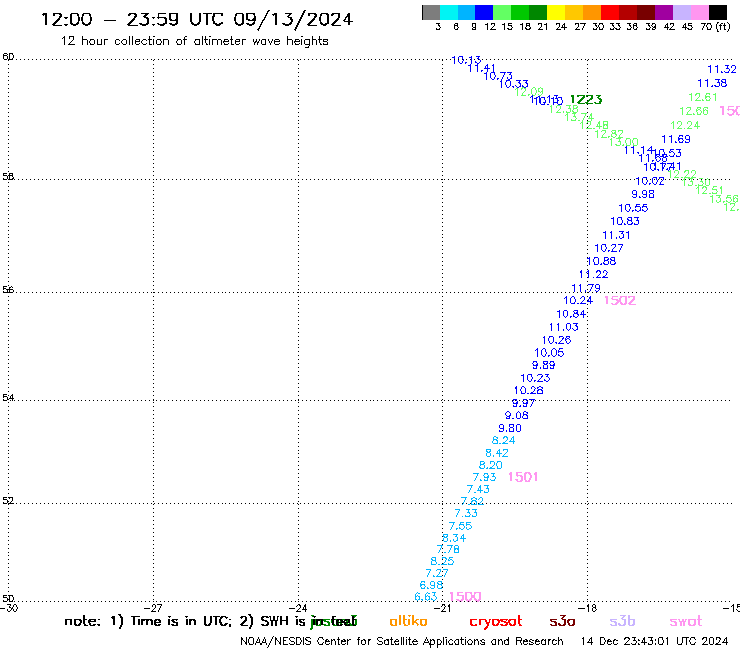740x650 pixels.
Task: Click the 8.42 wave height value
Action: (x=497, y=453)
